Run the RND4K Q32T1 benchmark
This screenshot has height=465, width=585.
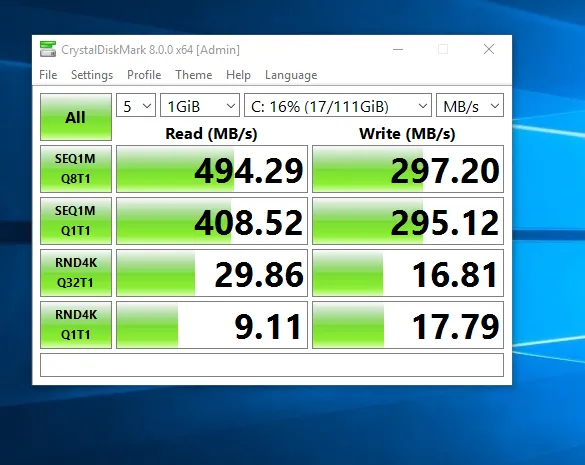tap(76, 273)
